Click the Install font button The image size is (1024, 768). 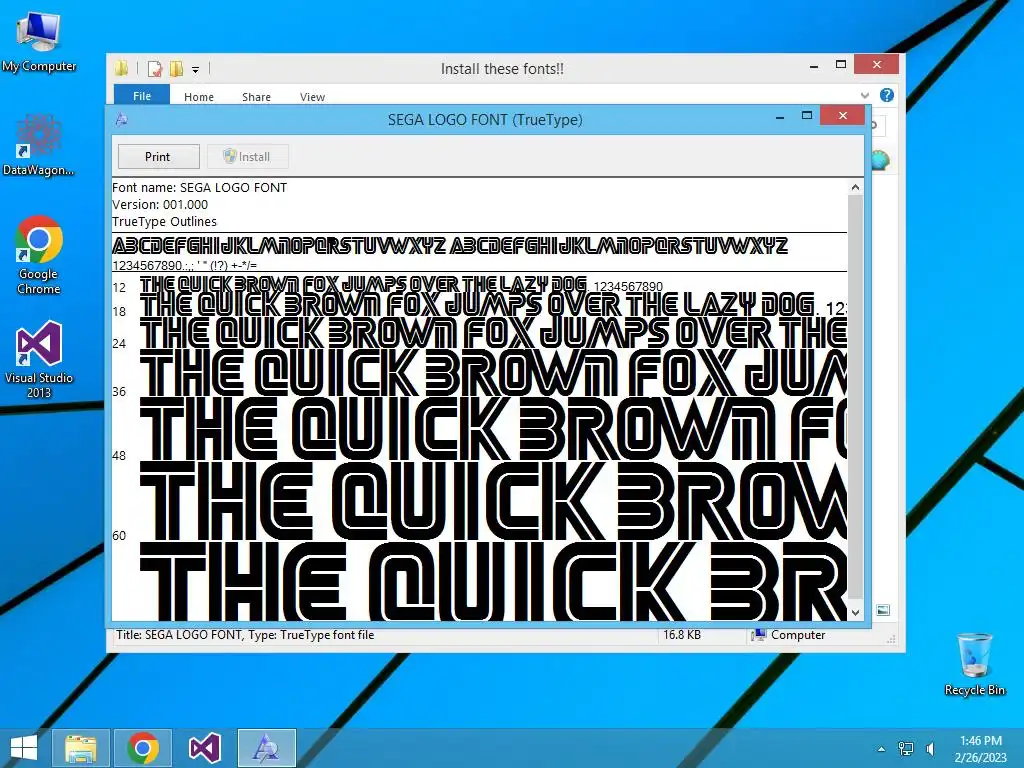[248, 157]
